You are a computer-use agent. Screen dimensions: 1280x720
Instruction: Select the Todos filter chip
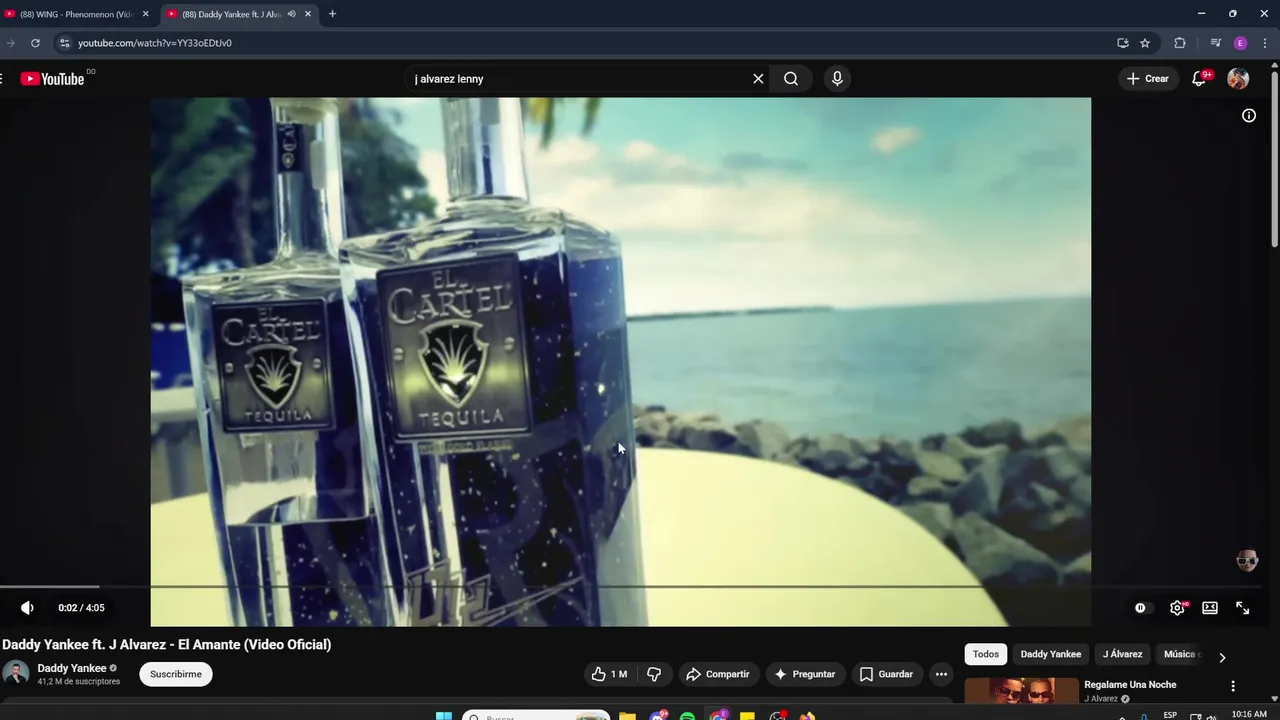[x=986, y=654]
